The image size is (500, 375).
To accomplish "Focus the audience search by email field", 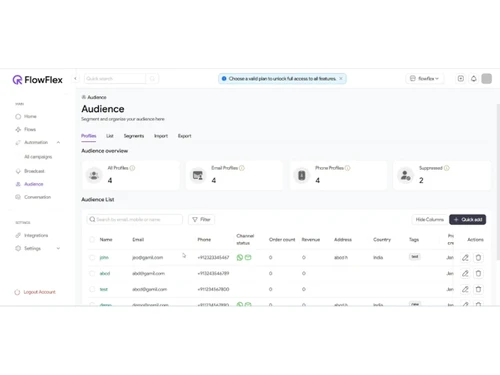I will (135, 219).
